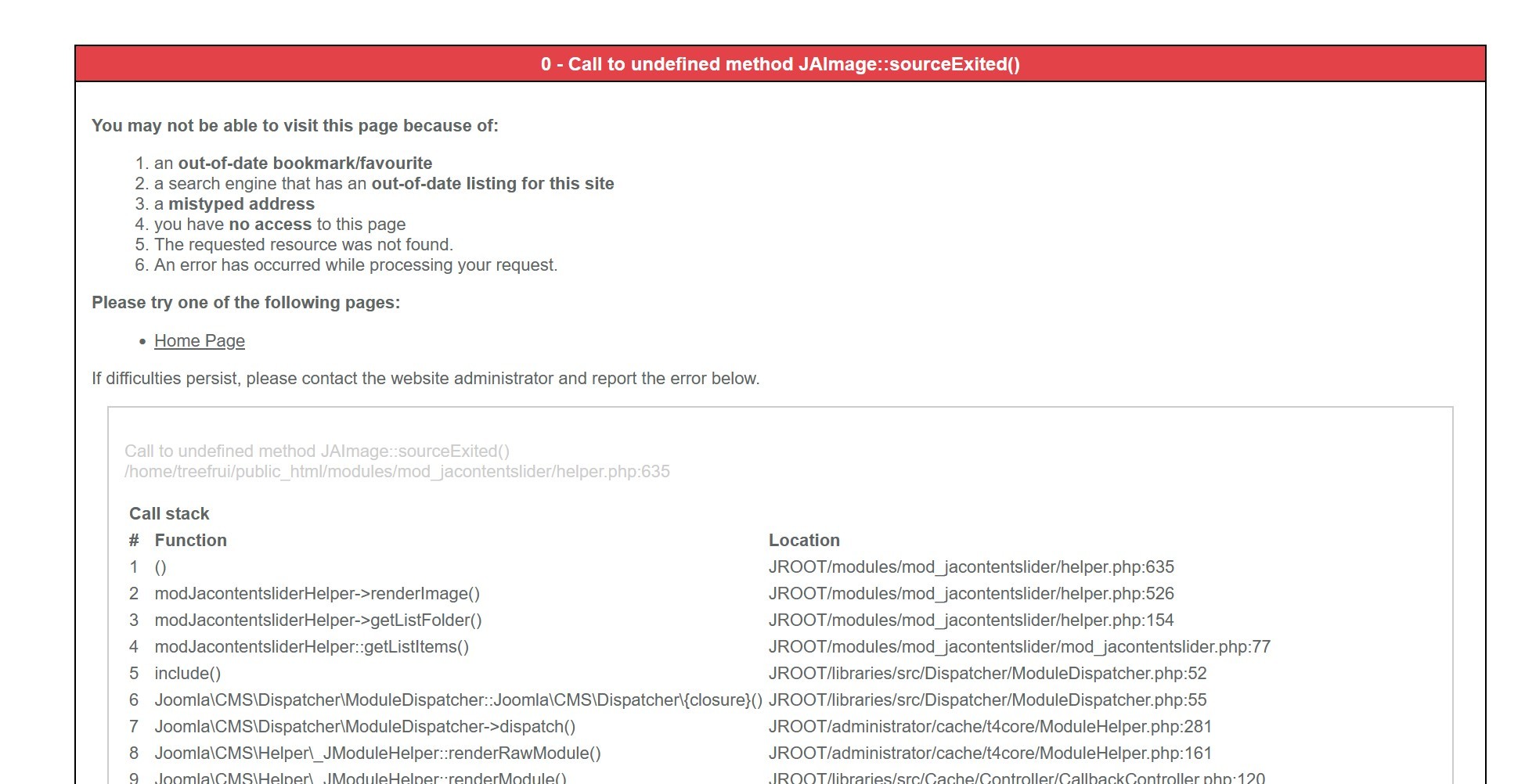Click the 'ModuleHelper.php:161' location
1525x784 pixels.
[x=990, y=753]
